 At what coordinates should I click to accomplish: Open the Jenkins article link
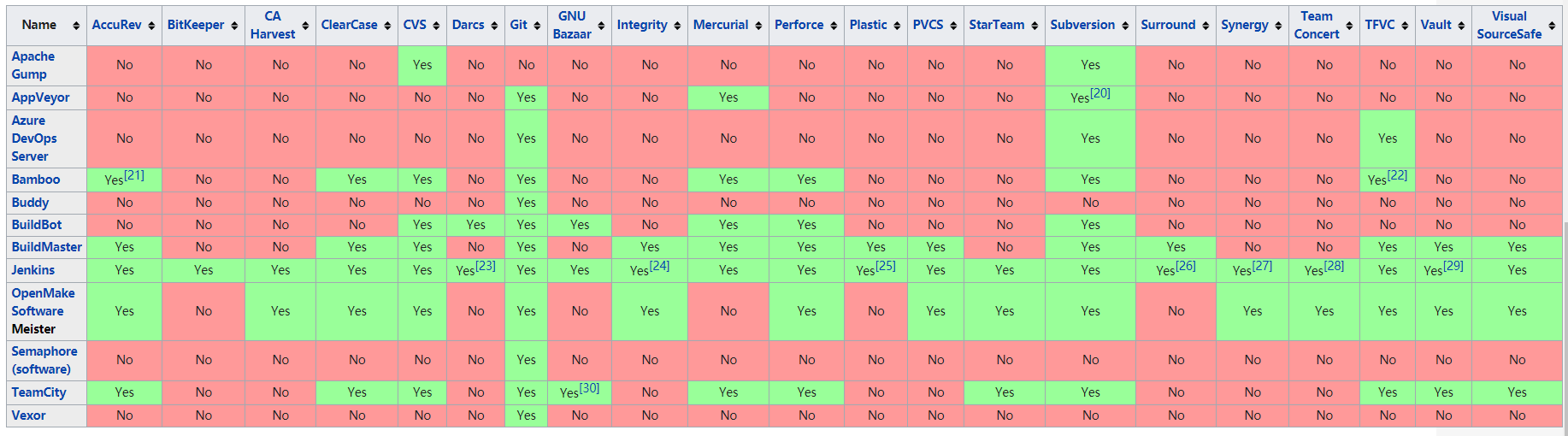[32, 270]
